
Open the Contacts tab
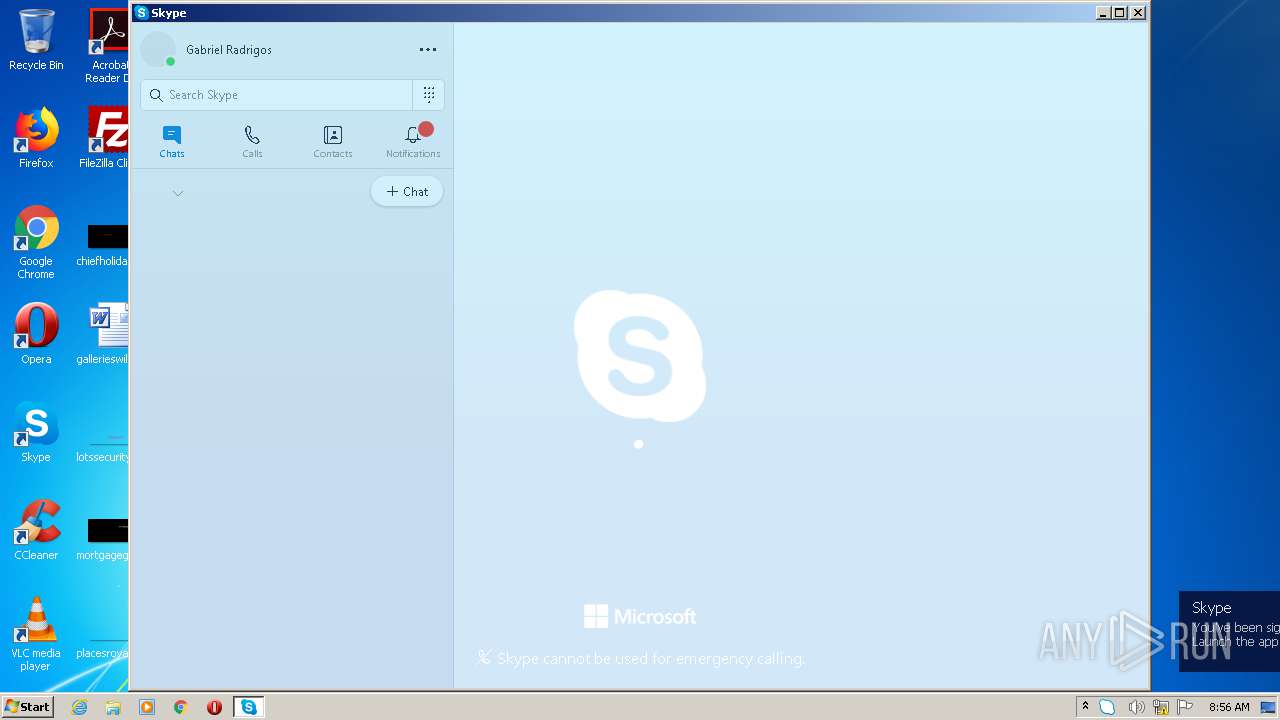pos(333,141)
